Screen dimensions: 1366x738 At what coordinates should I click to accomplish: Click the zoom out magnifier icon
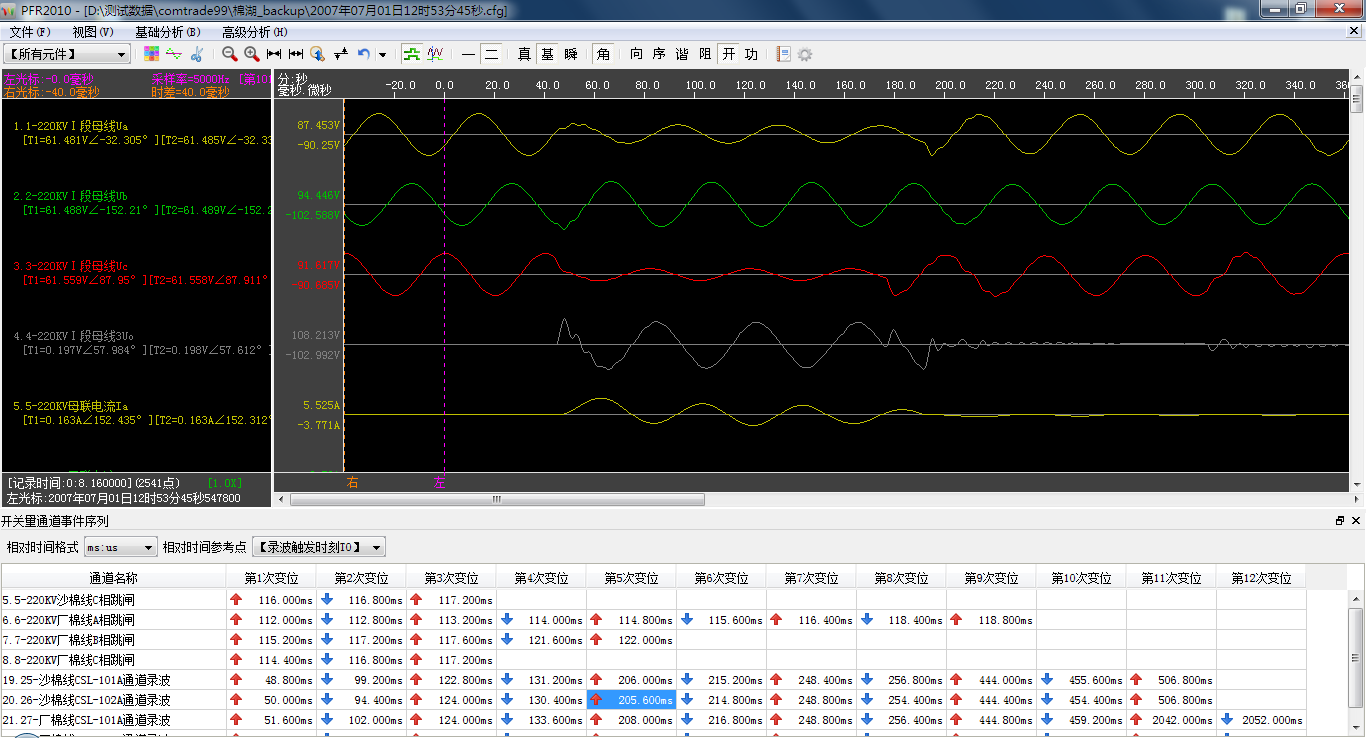(x=230, y=54)
